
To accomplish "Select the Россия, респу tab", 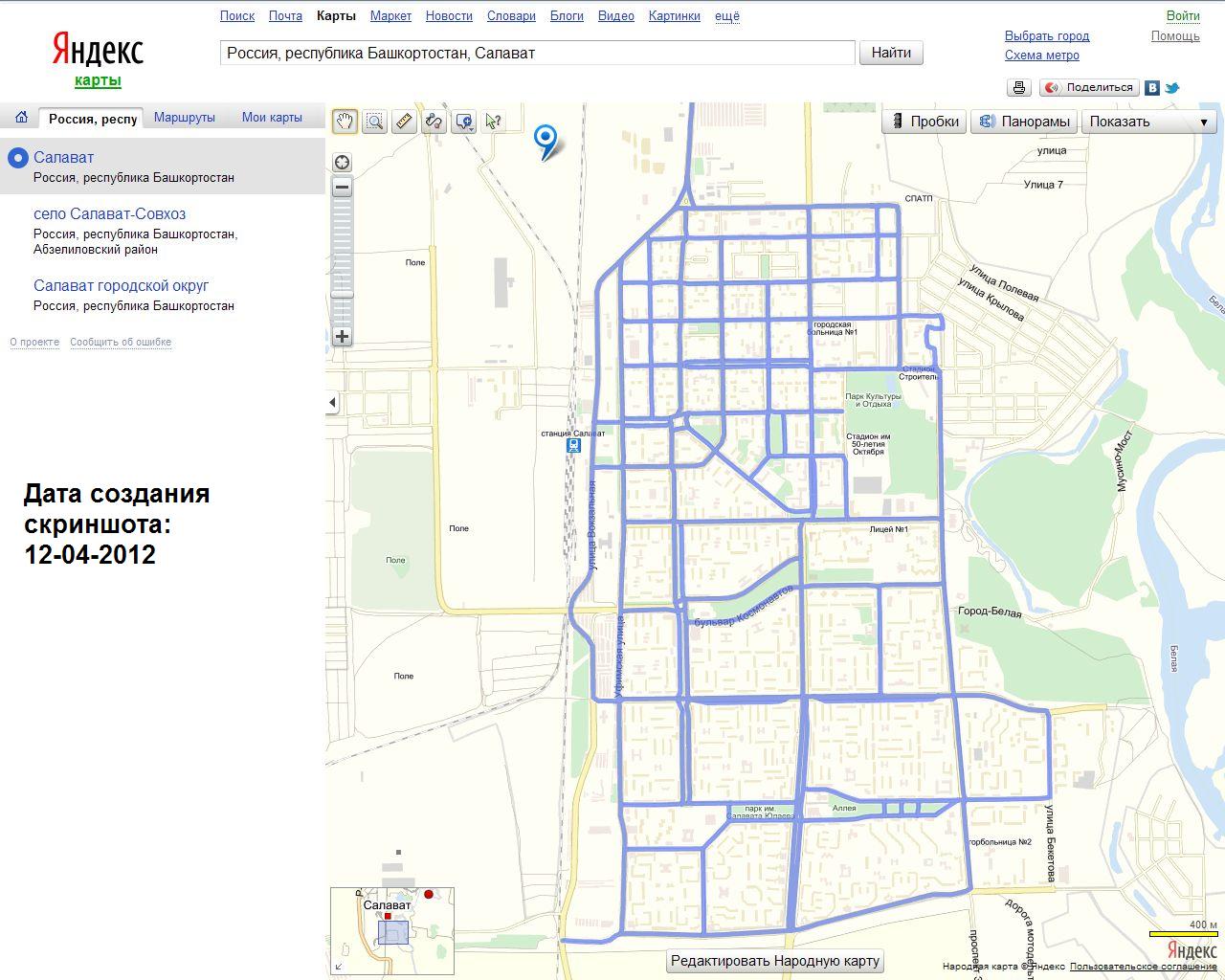I will pos(92,119).
